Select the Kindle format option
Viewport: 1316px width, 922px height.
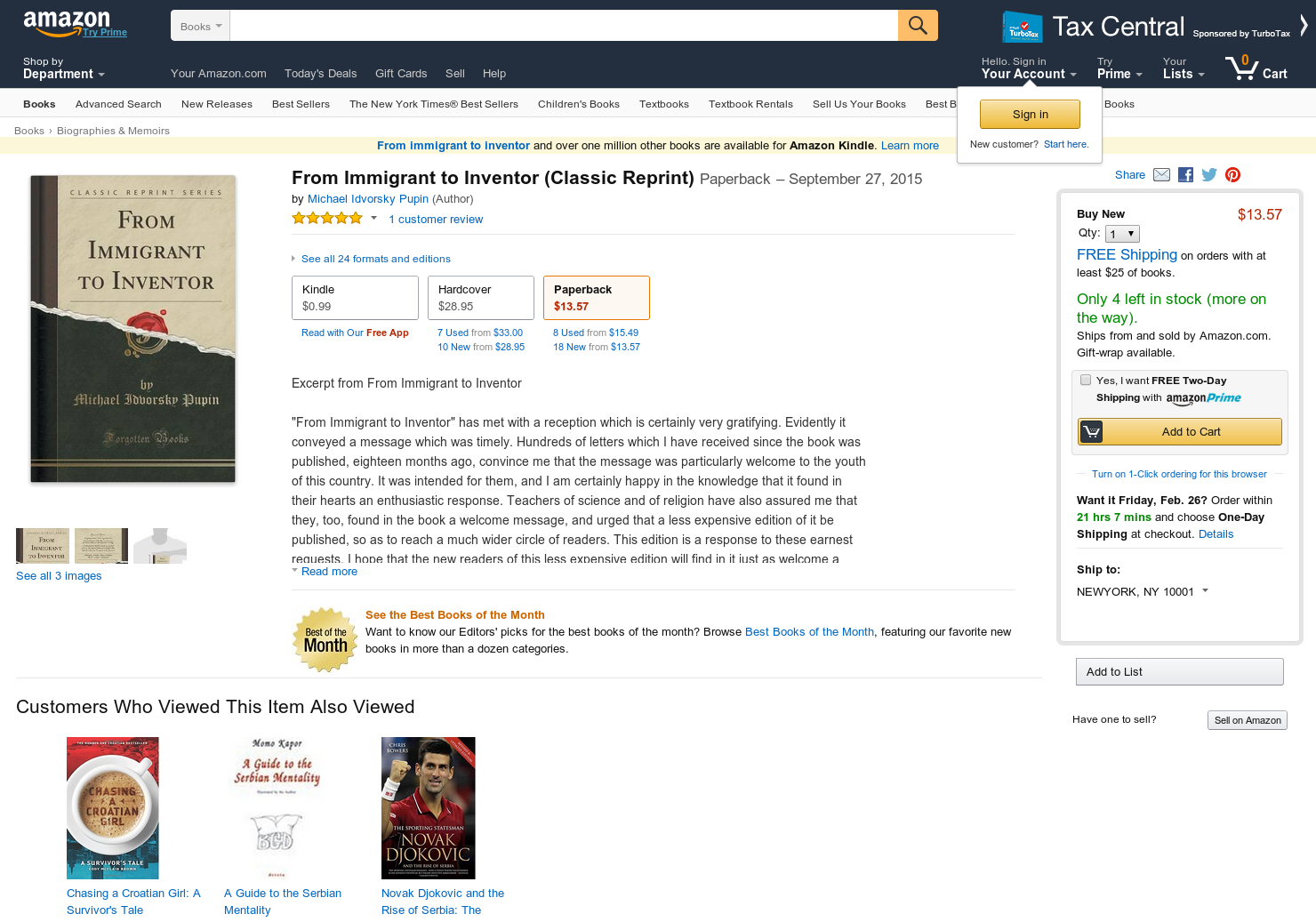pos(355,298)
